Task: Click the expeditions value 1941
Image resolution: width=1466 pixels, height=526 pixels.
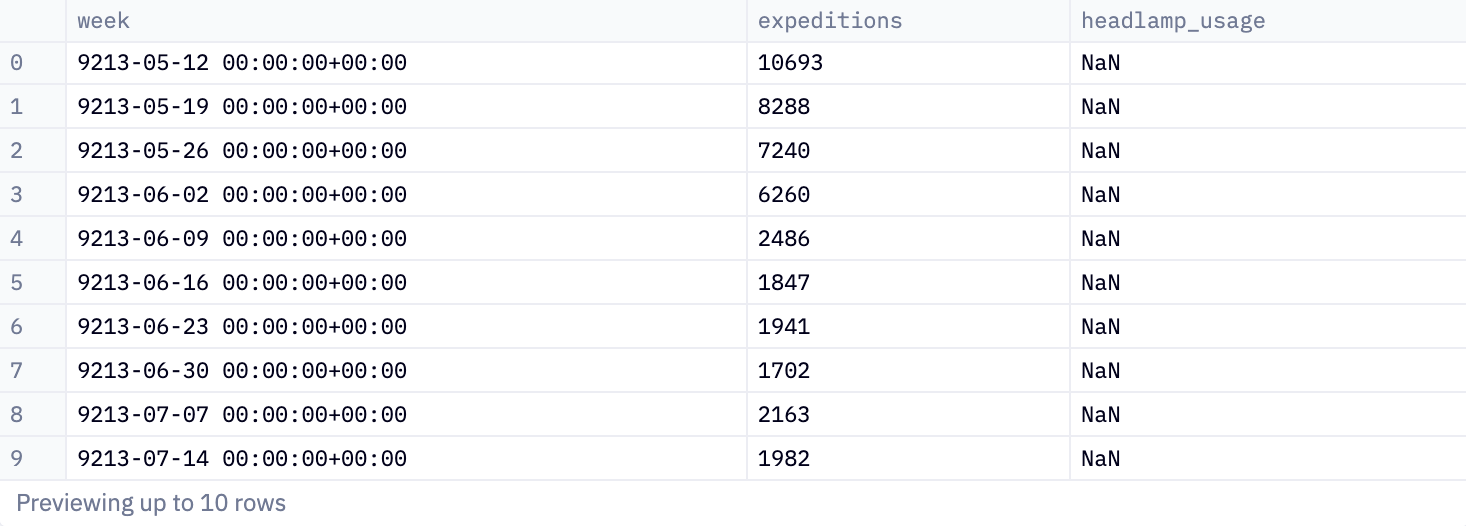Action: [x=784, y=327]
